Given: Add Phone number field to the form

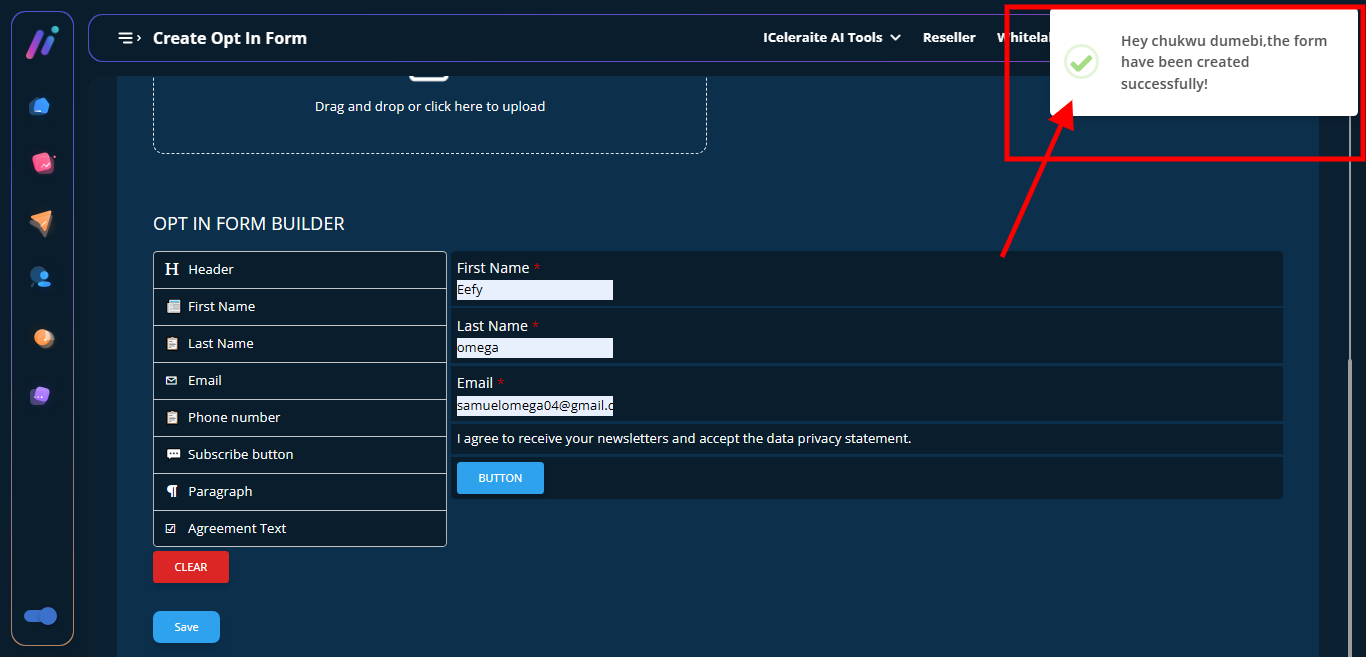Looking at the screenshot, I should pos(300,418).
